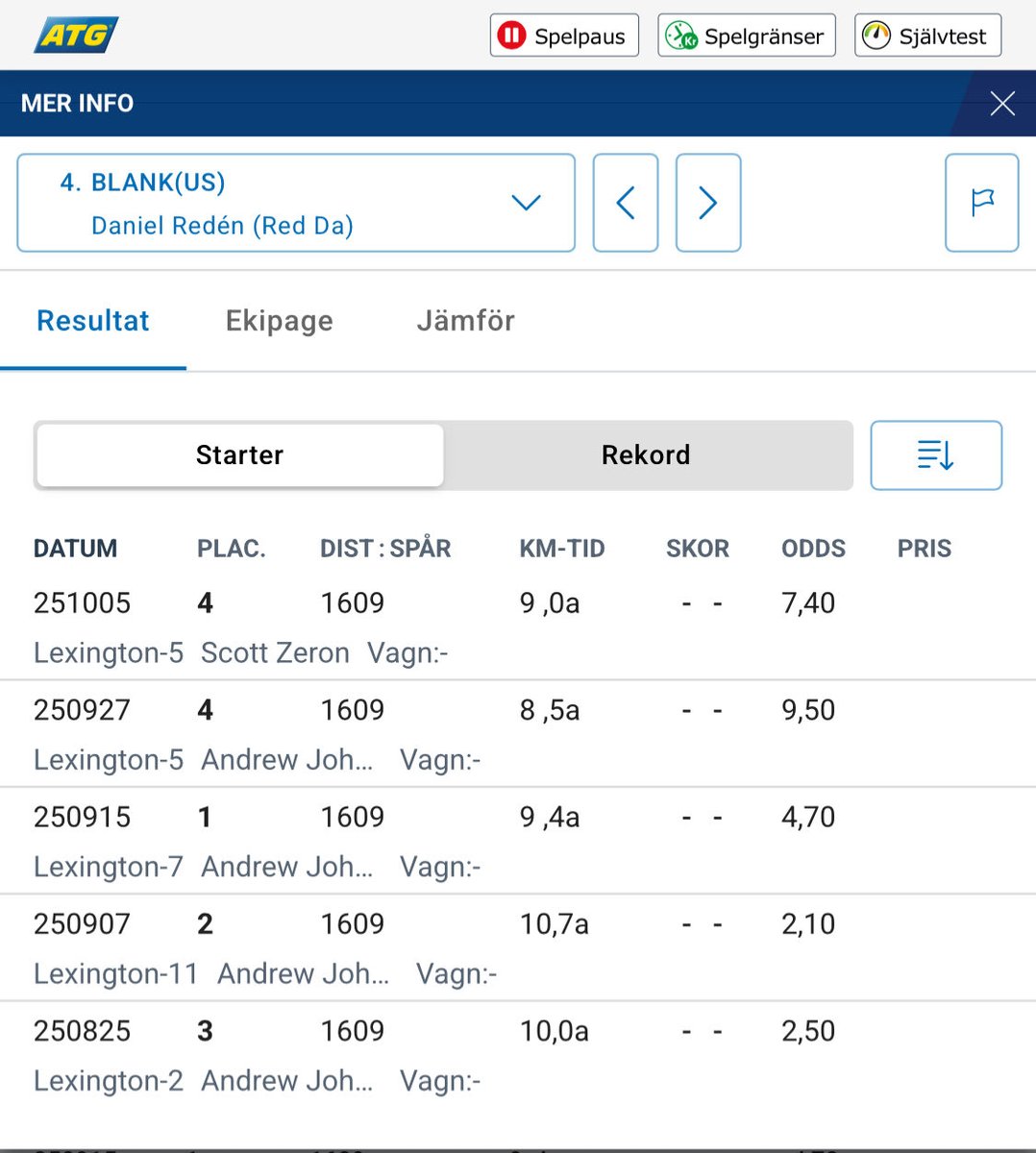Select the Rekord segment
The height and width of the screenshot is (1153, 1036).
click(x=646, y=454)
